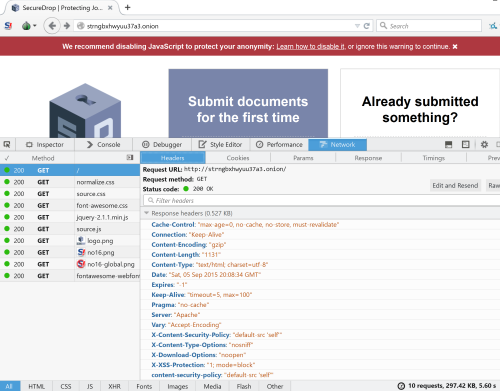
Task: Toggle the Images request filter
Action: tap(178, 386)
